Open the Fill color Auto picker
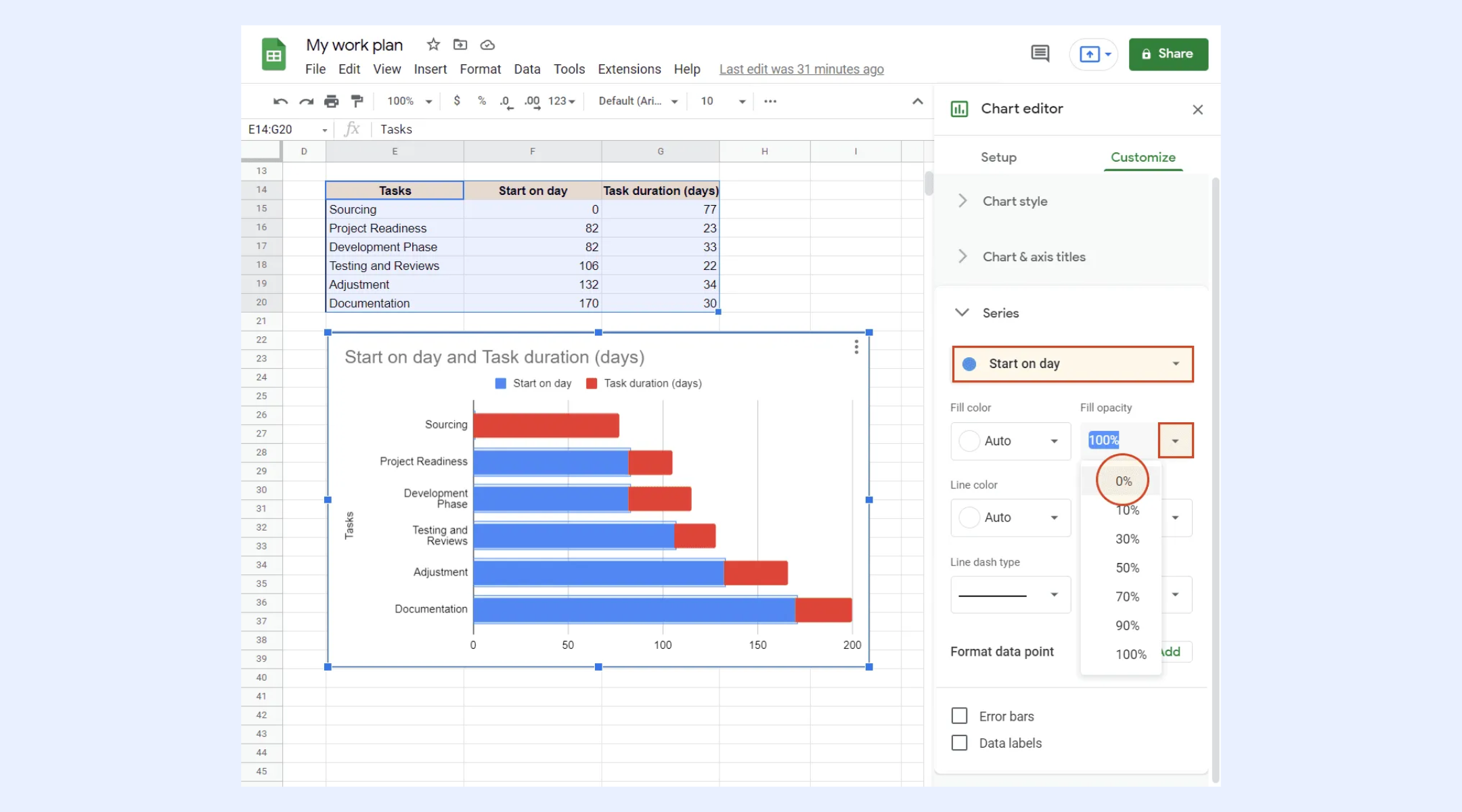 [x=1010, y=441]
